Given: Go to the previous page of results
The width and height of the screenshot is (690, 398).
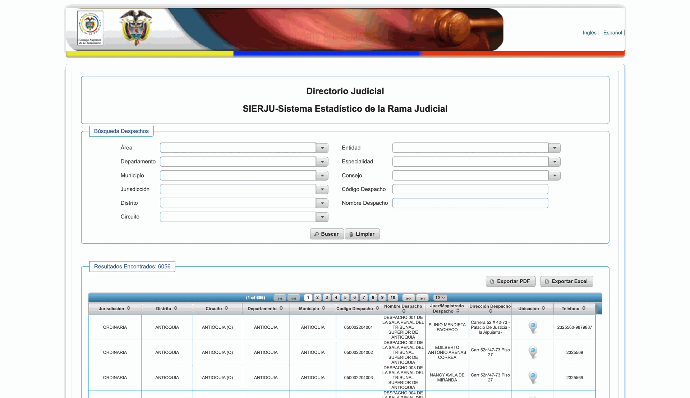Looking at the screenshot, I should click(x=294, y=298).
